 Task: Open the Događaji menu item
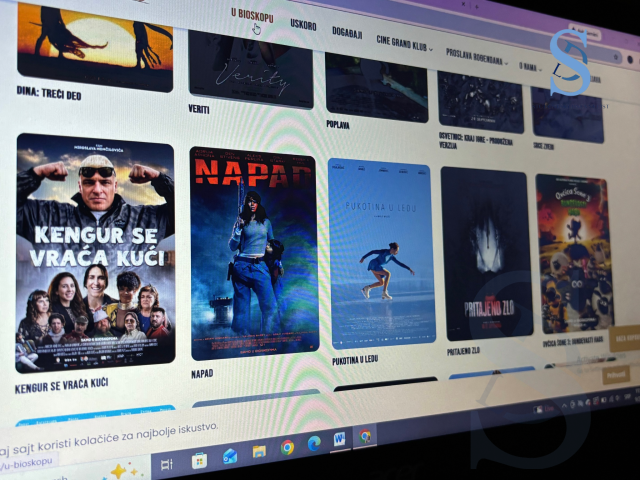347,32
